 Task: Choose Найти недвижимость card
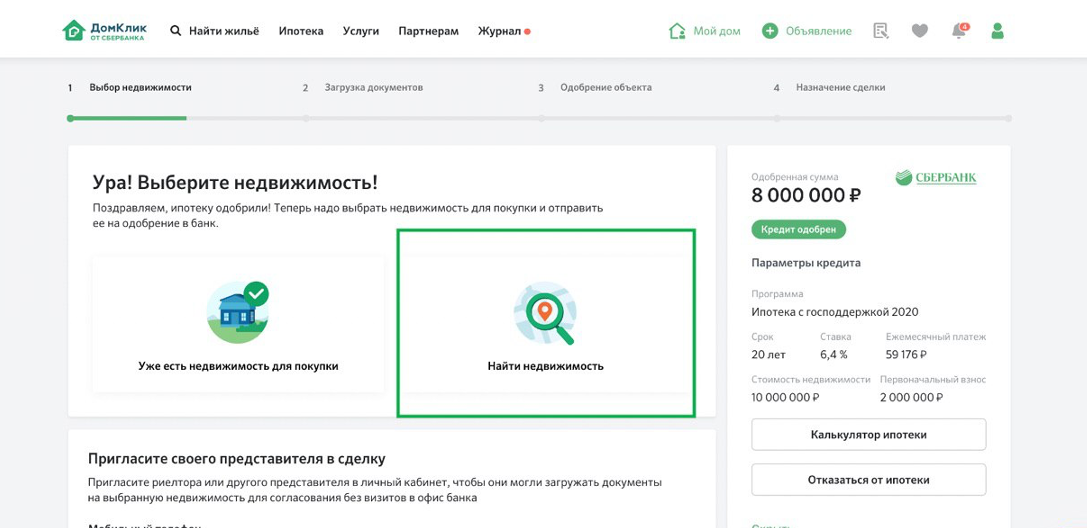(546, 324)
